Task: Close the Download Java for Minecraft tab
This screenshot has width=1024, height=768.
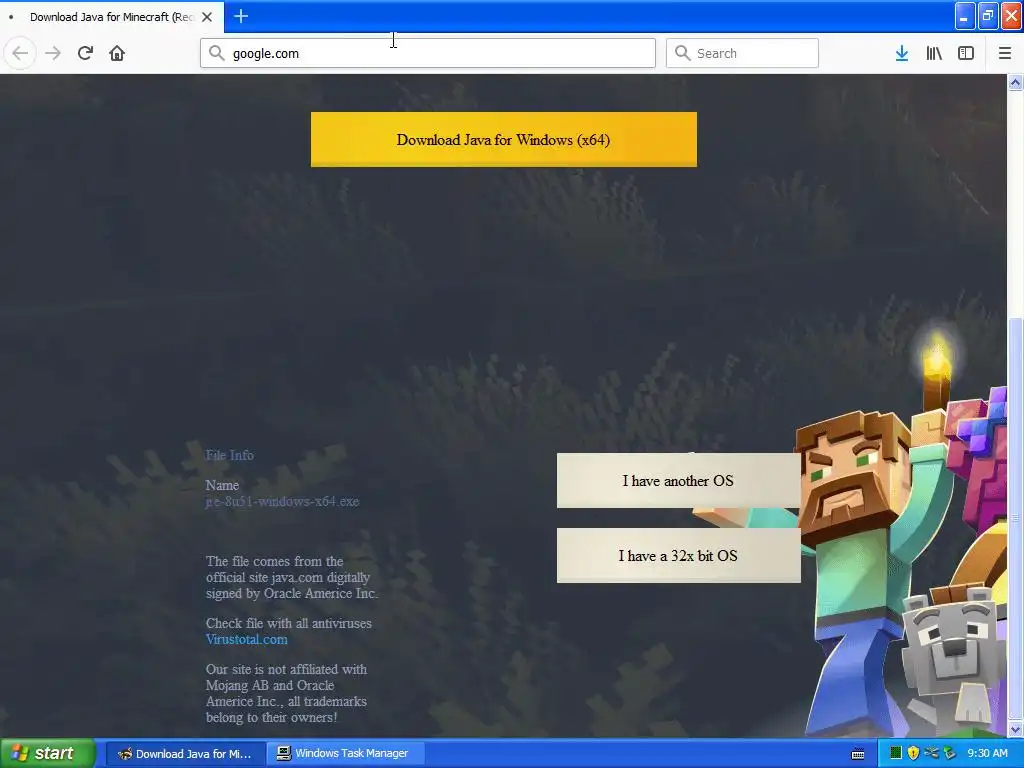Action: pos(207,17)
